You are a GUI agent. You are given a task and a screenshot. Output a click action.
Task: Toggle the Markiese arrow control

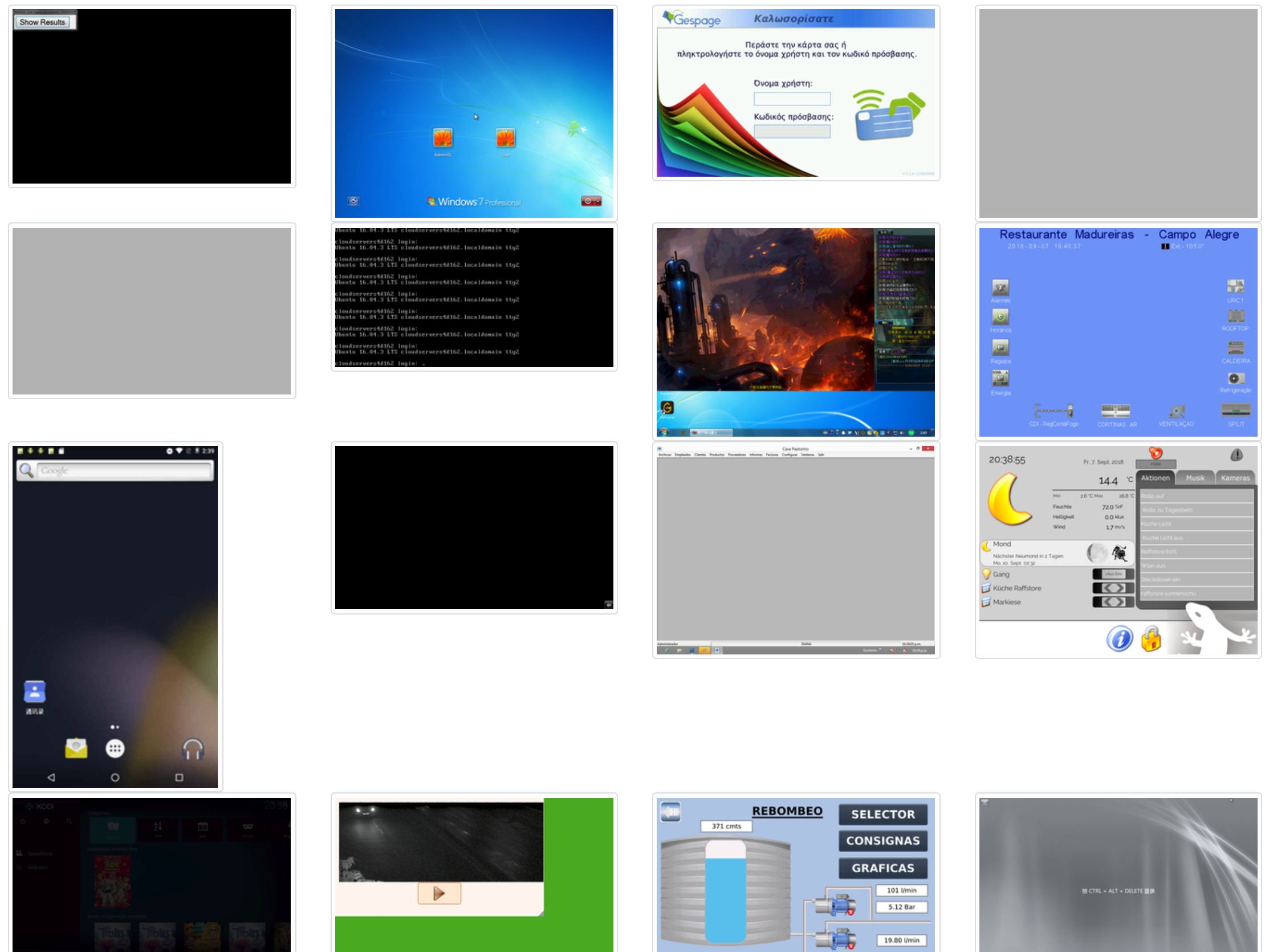[x=1113, y=602]
